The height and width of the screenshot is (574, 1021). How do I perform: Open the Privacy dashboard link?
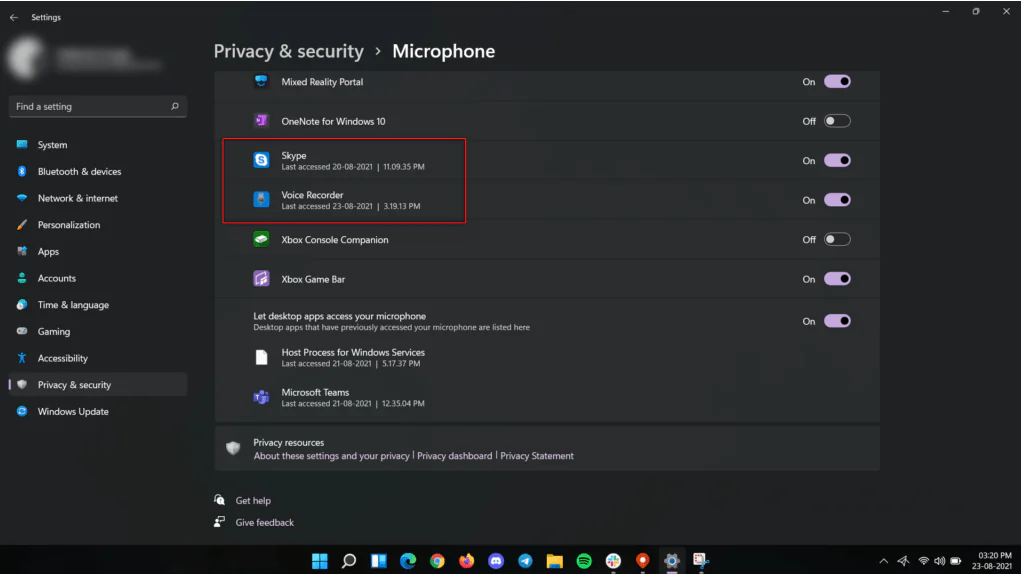[455, 456]
